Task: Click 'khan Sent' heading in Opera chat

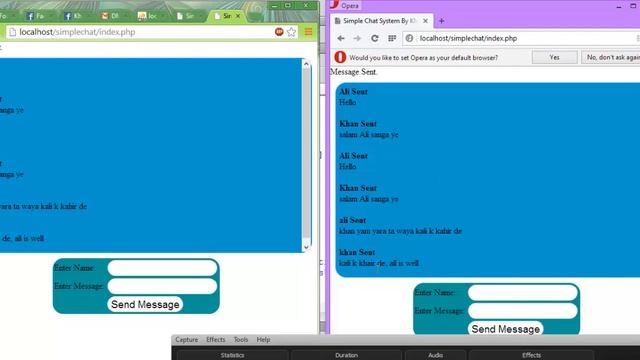Action: tap(357, 252)
